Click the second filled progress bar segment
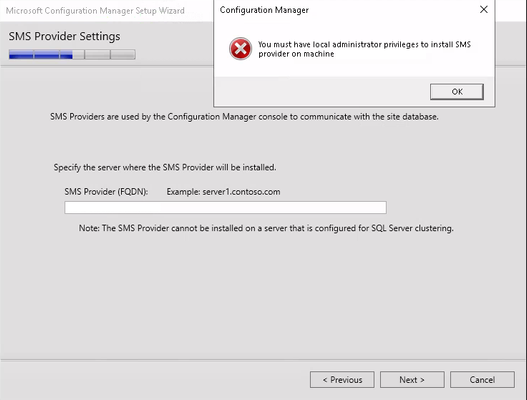Screen dimensions: 527x400 click(x=46, y=54)
